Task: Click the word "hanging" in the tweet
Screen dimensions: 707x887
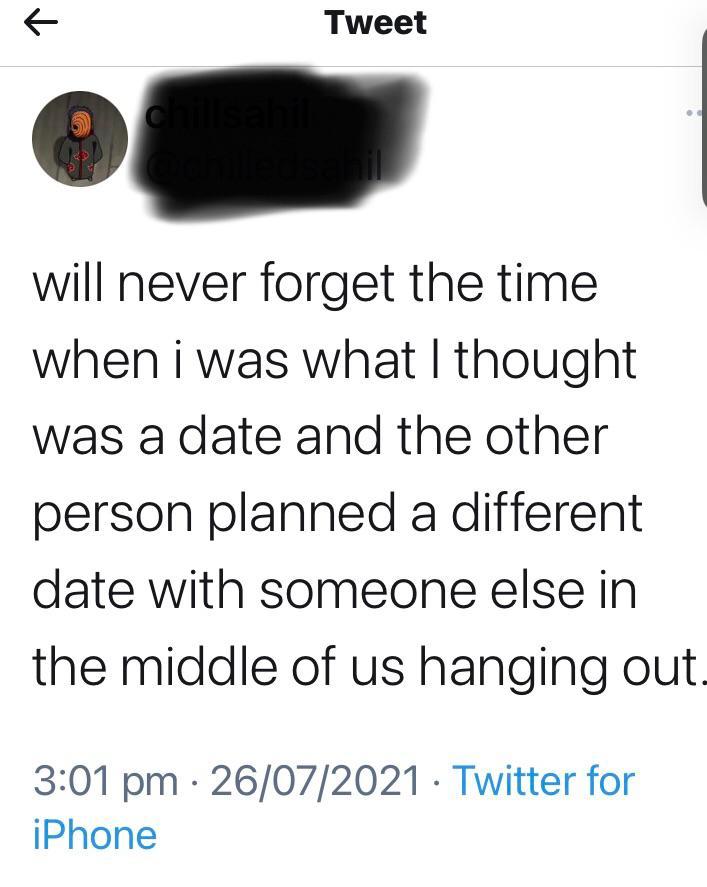Action: tap(505, 668)
